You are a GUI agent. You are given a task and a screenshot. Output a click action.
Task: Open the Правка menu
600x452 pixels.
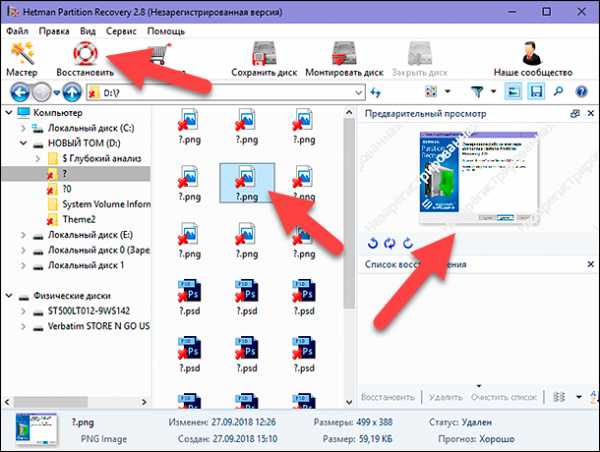click(54, 31)
